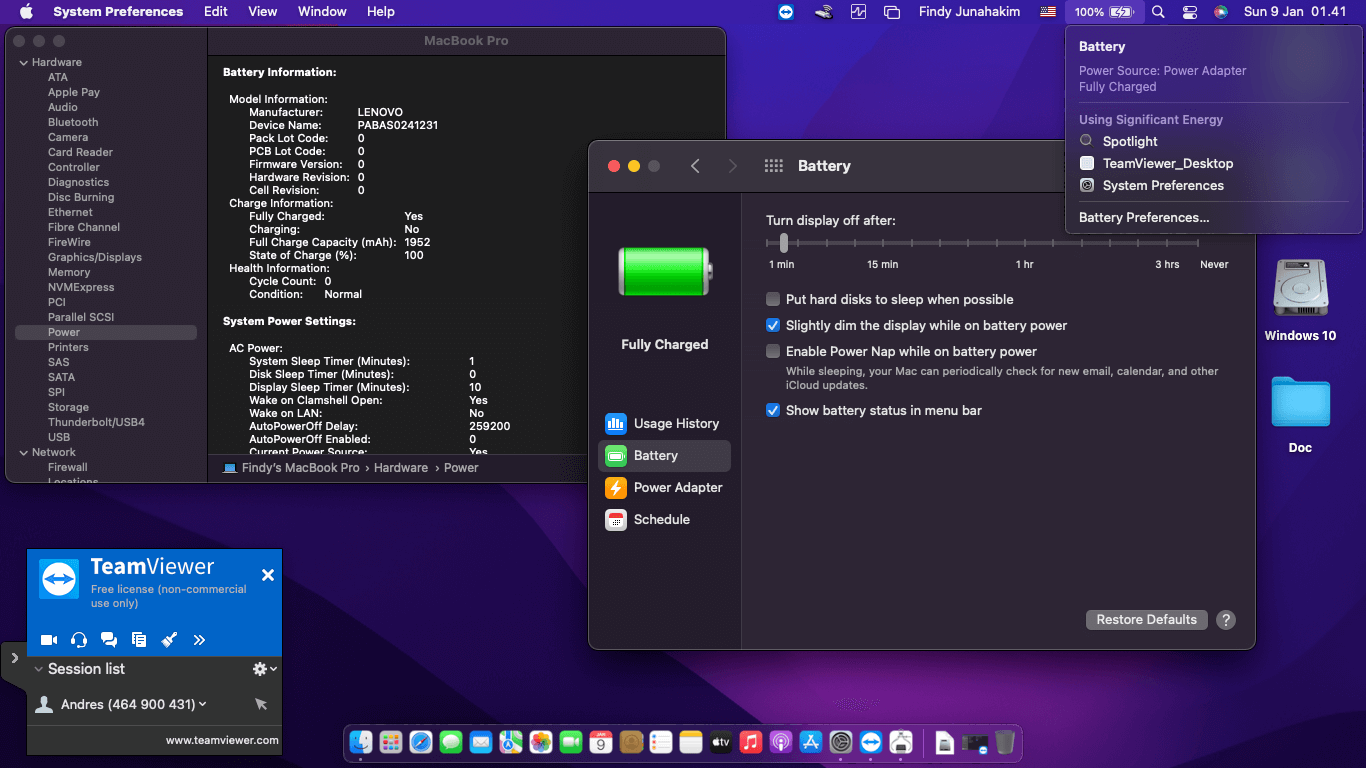
Task: Open the Battery help question mark button
Action: tap(1226, 620)
